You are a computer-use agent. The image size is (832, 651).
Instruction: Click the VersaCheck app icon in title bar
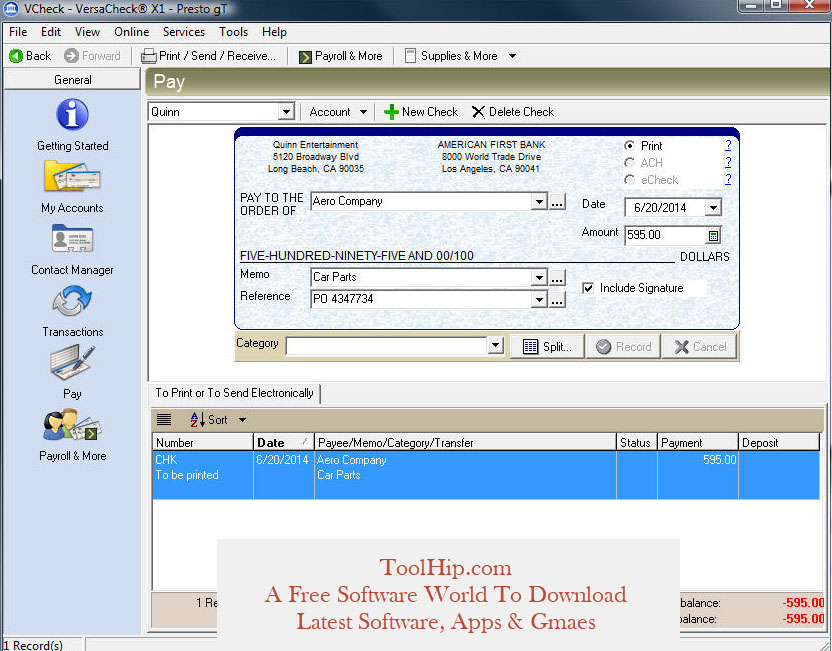(x=11, y=9)
